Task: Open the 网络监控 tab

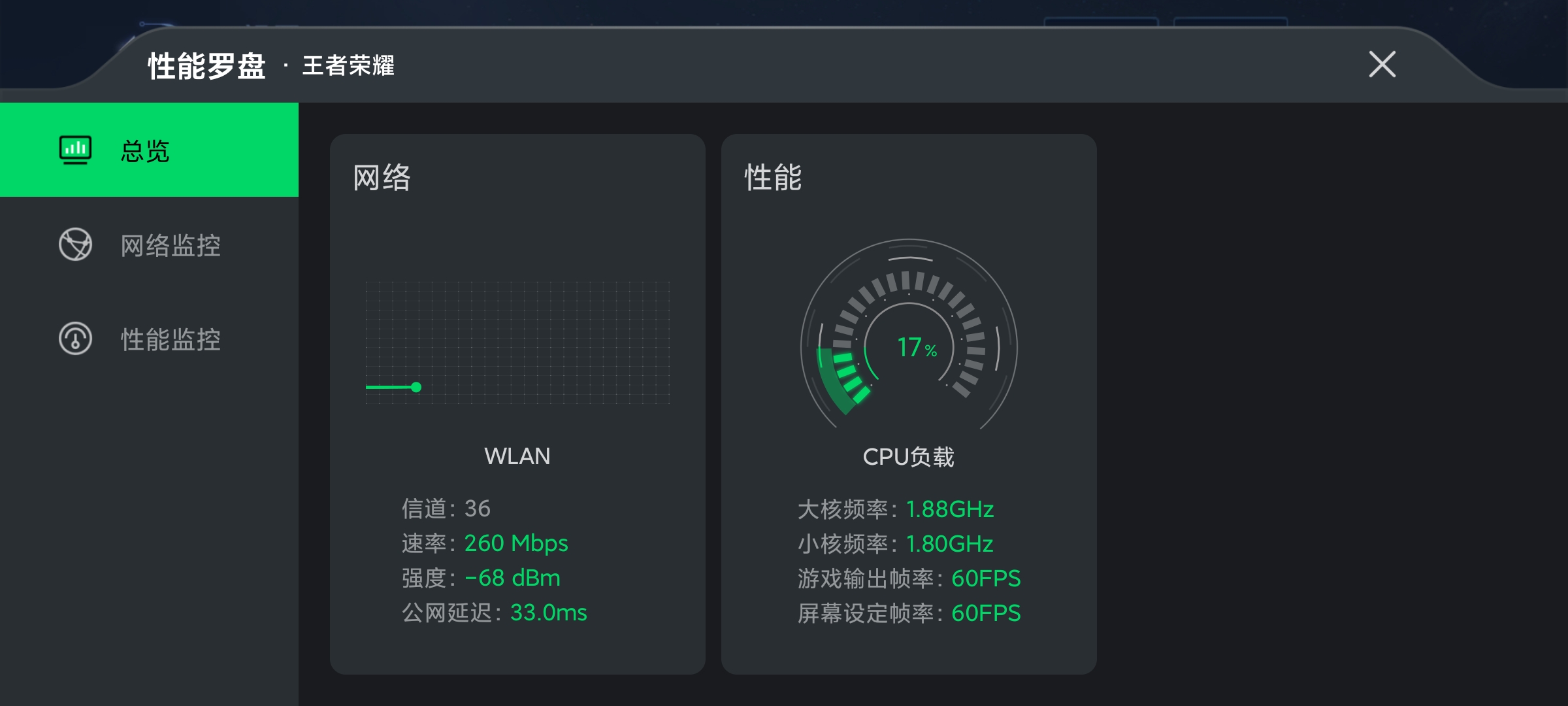Action: pos(149,244)
